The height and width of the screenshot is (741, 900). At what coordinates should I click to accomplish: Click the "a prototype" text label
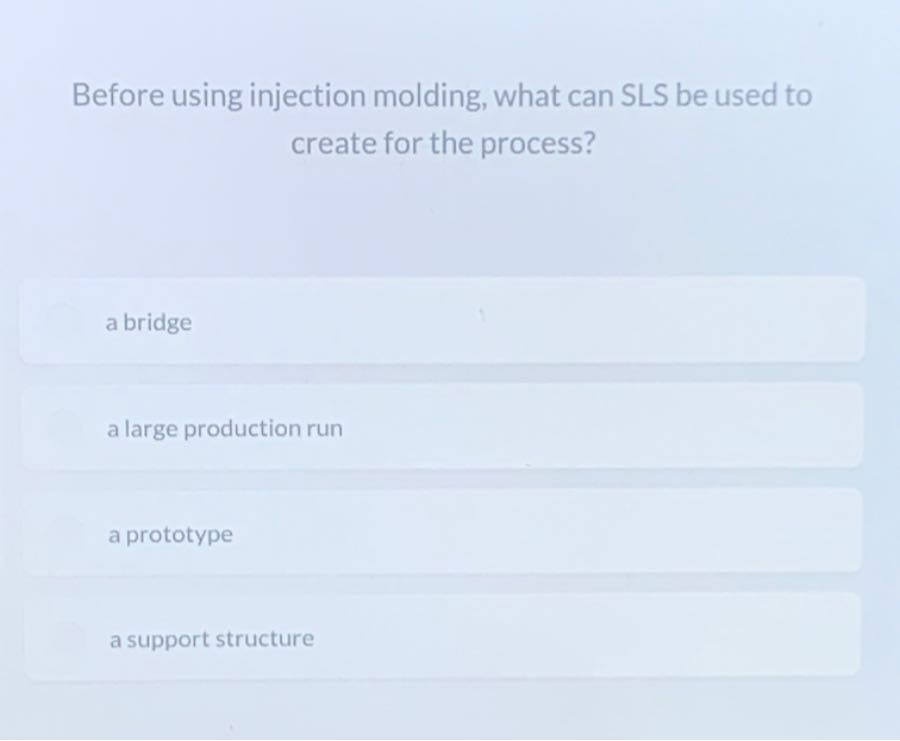(169, 534)
